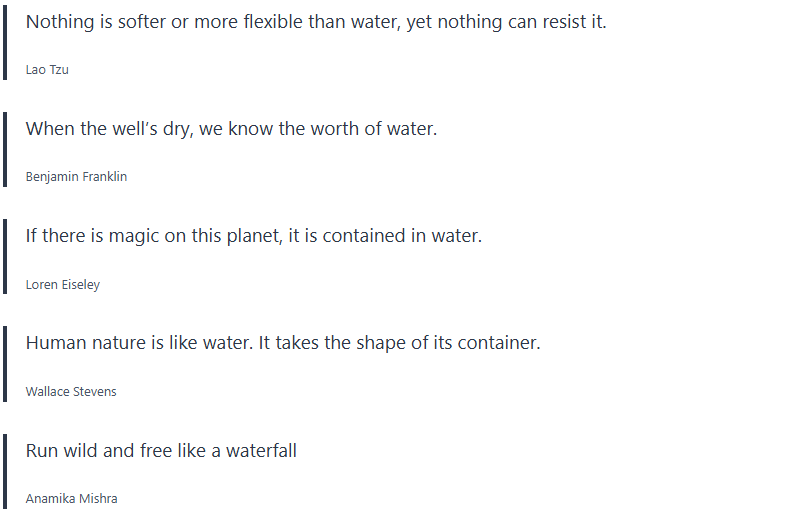This screenshot has height=514, width=808.
Task: Click the author name Lao Tzu
Action: coord(47,70)
